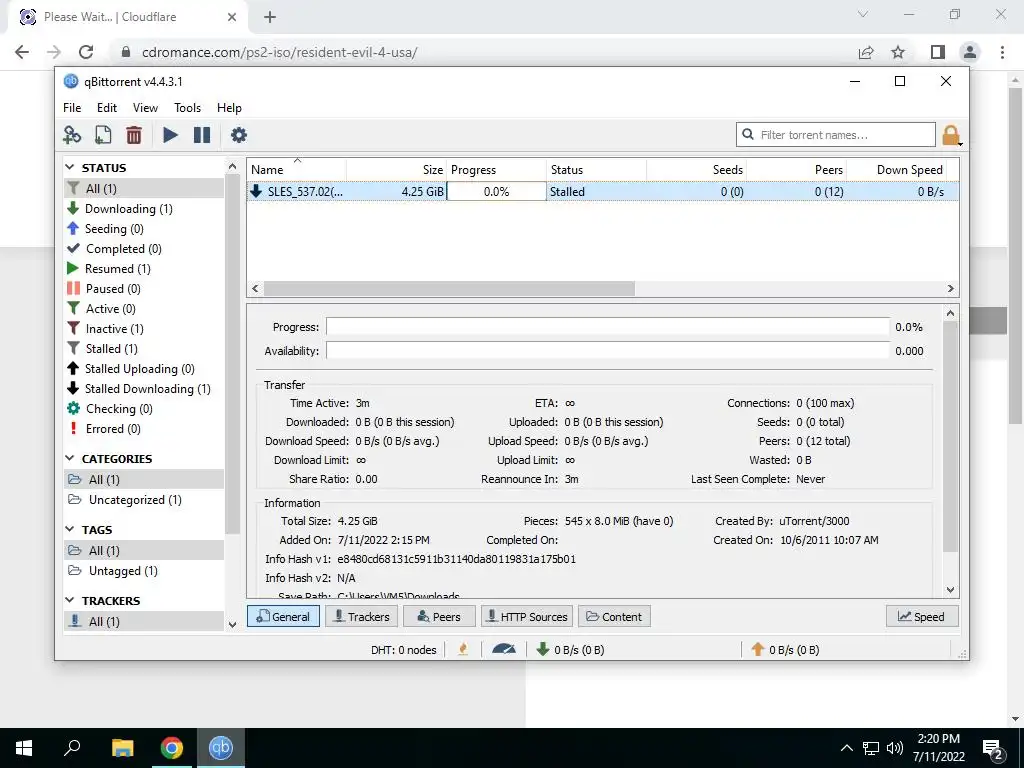Switch to the Peers tab
The width and height of the screenshot is (1024, 768).
(x=439, y=616)
